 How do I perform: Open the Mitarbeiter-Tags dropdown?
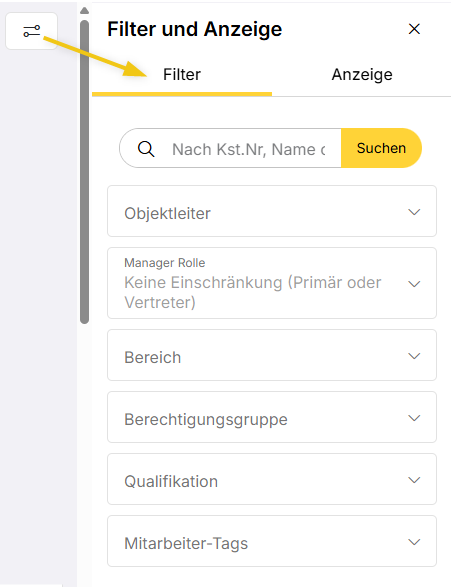point(272,541)
